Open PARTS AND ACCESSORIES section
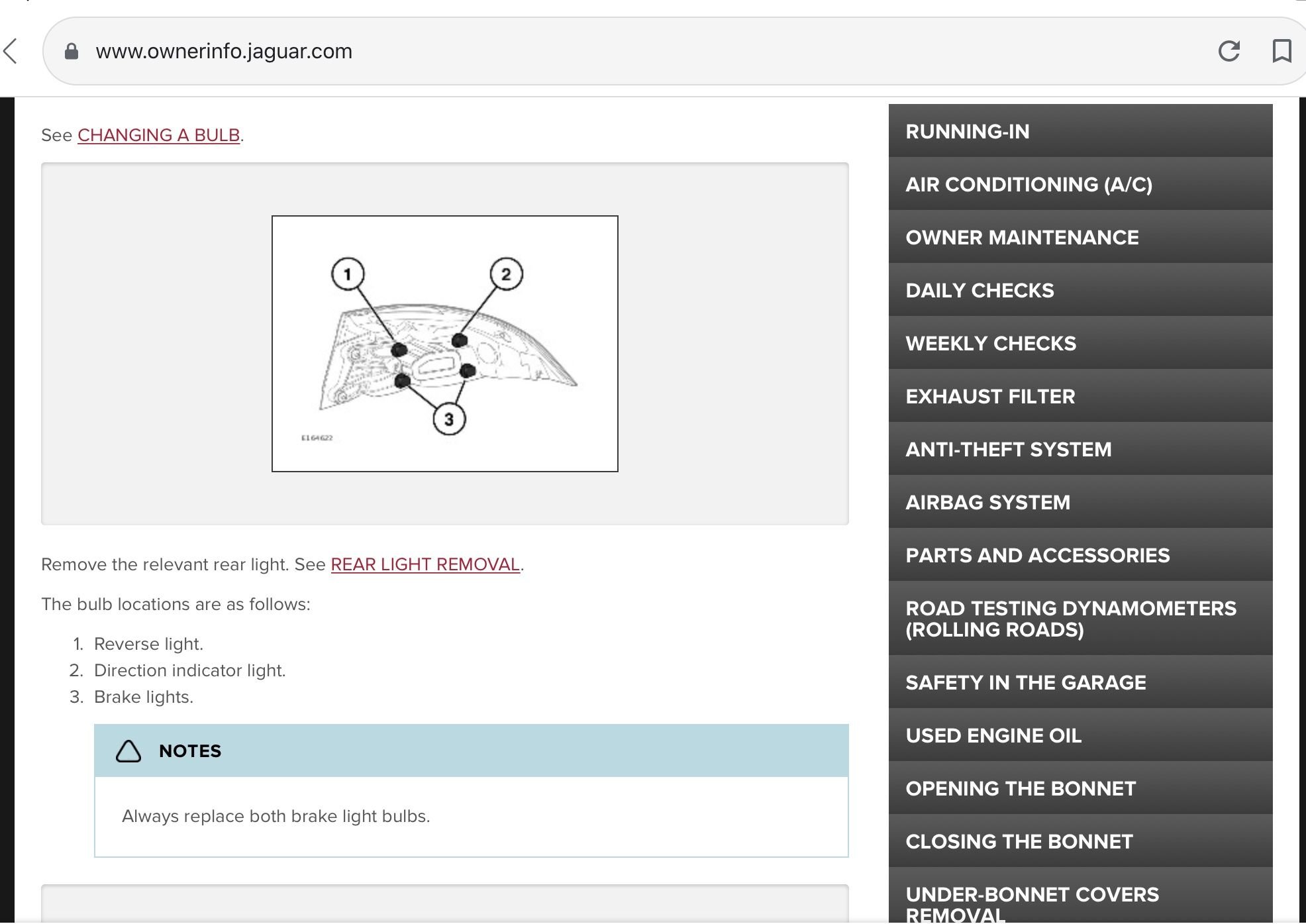The image size is (1306, 924). 1080,555
